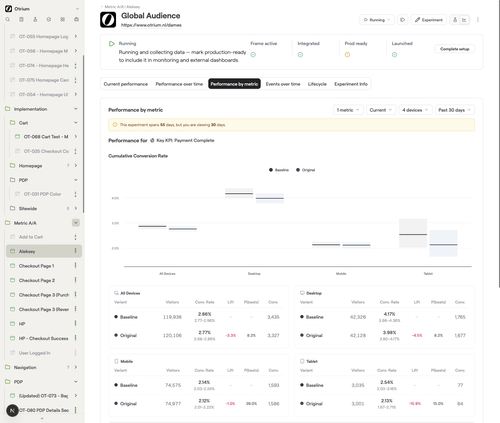Click the layered cube icon in the sidebar

[49, 19]
